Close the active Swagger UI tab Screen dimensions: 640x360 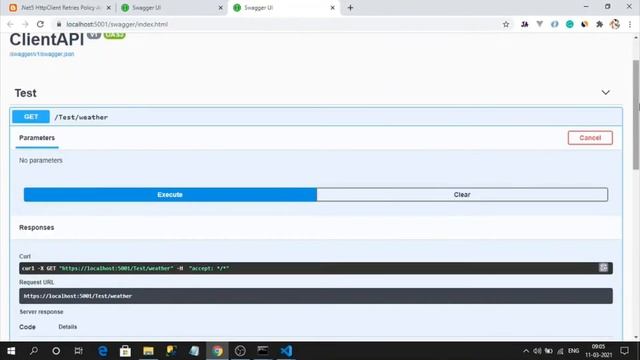tap(333, 8)
